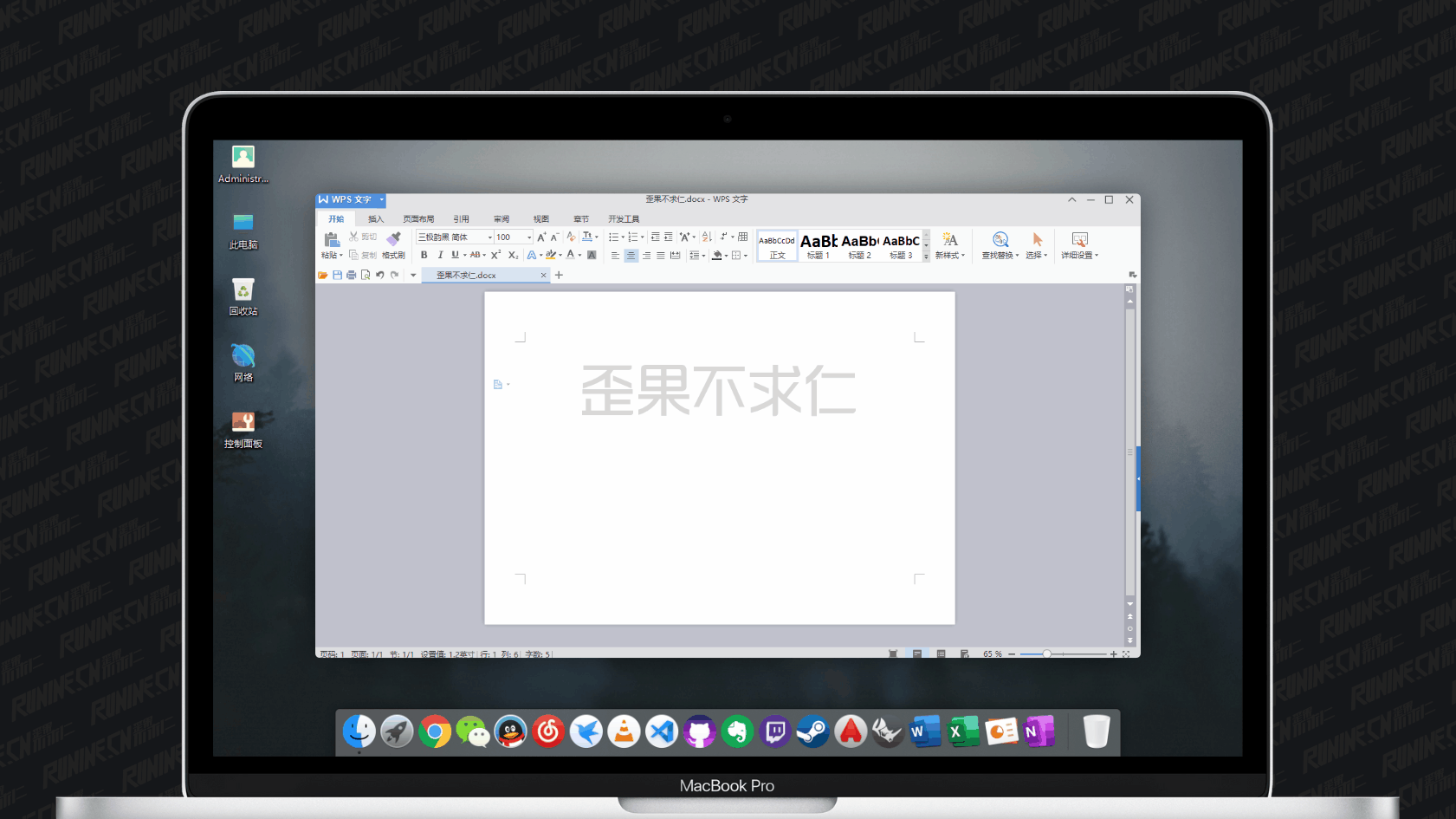Open the Select (选择) dropdown
The image size is (1456, 819).
1037,245
